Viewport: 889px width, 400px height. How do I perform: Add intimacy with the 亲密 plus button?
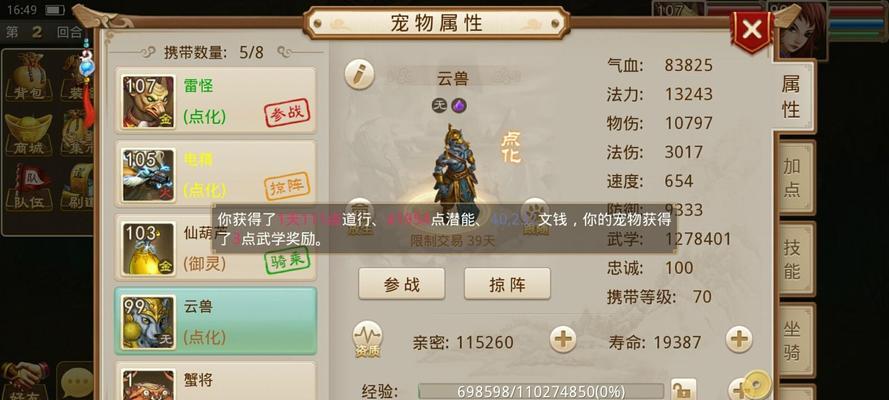tap(562, 340)
